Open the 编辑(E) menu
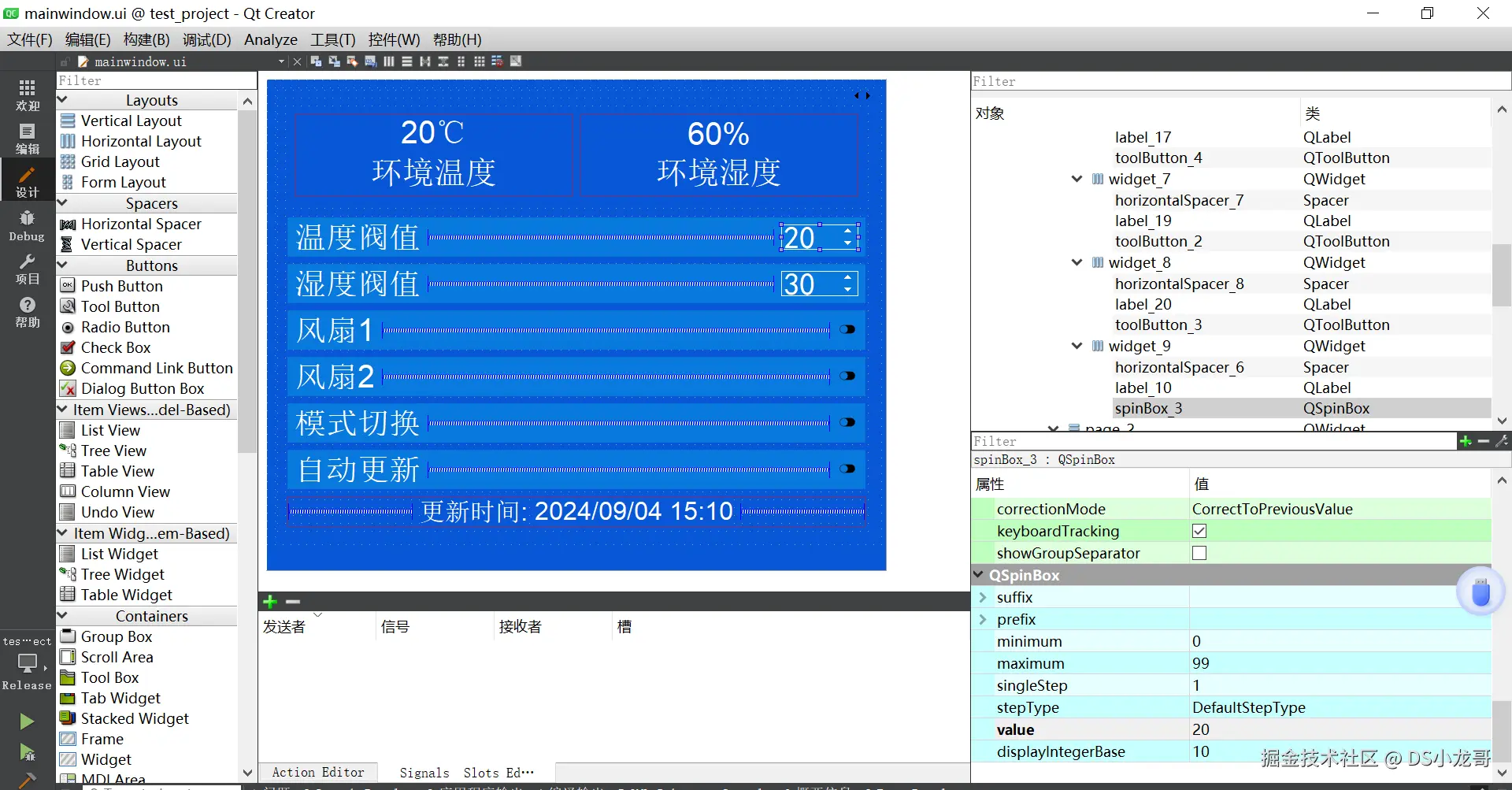 (87, 39)
